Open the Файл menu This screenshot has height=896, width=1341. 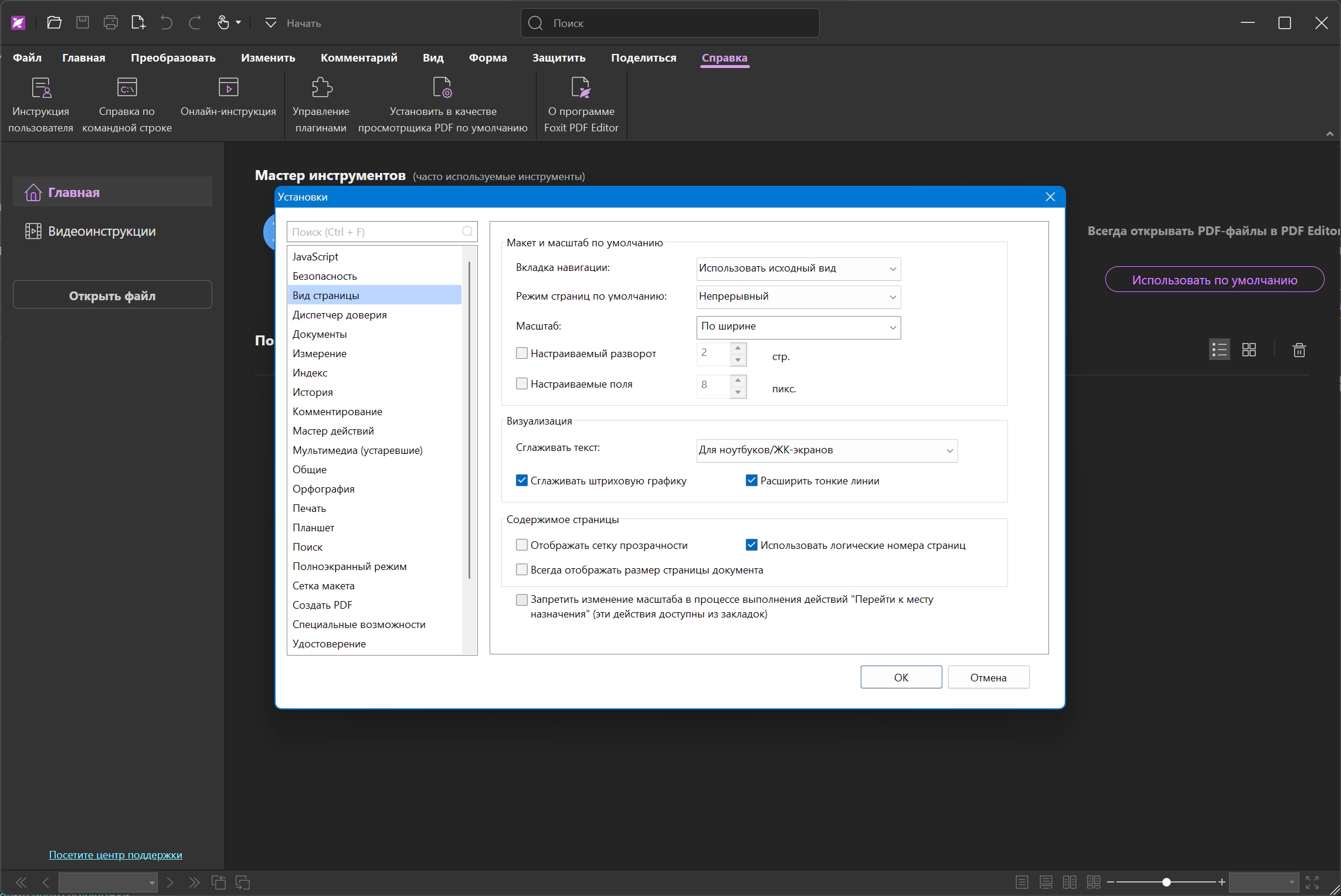(x=27, y=57)
